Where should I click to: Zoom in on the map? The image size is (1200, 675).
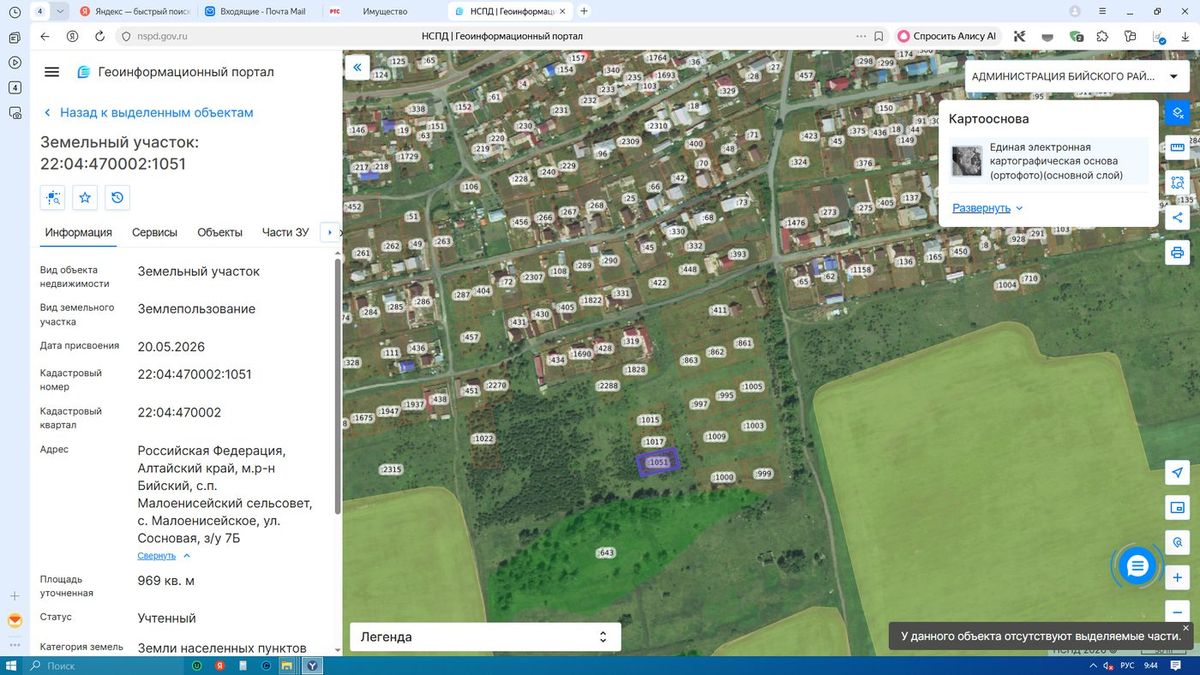coord(1177,578)
